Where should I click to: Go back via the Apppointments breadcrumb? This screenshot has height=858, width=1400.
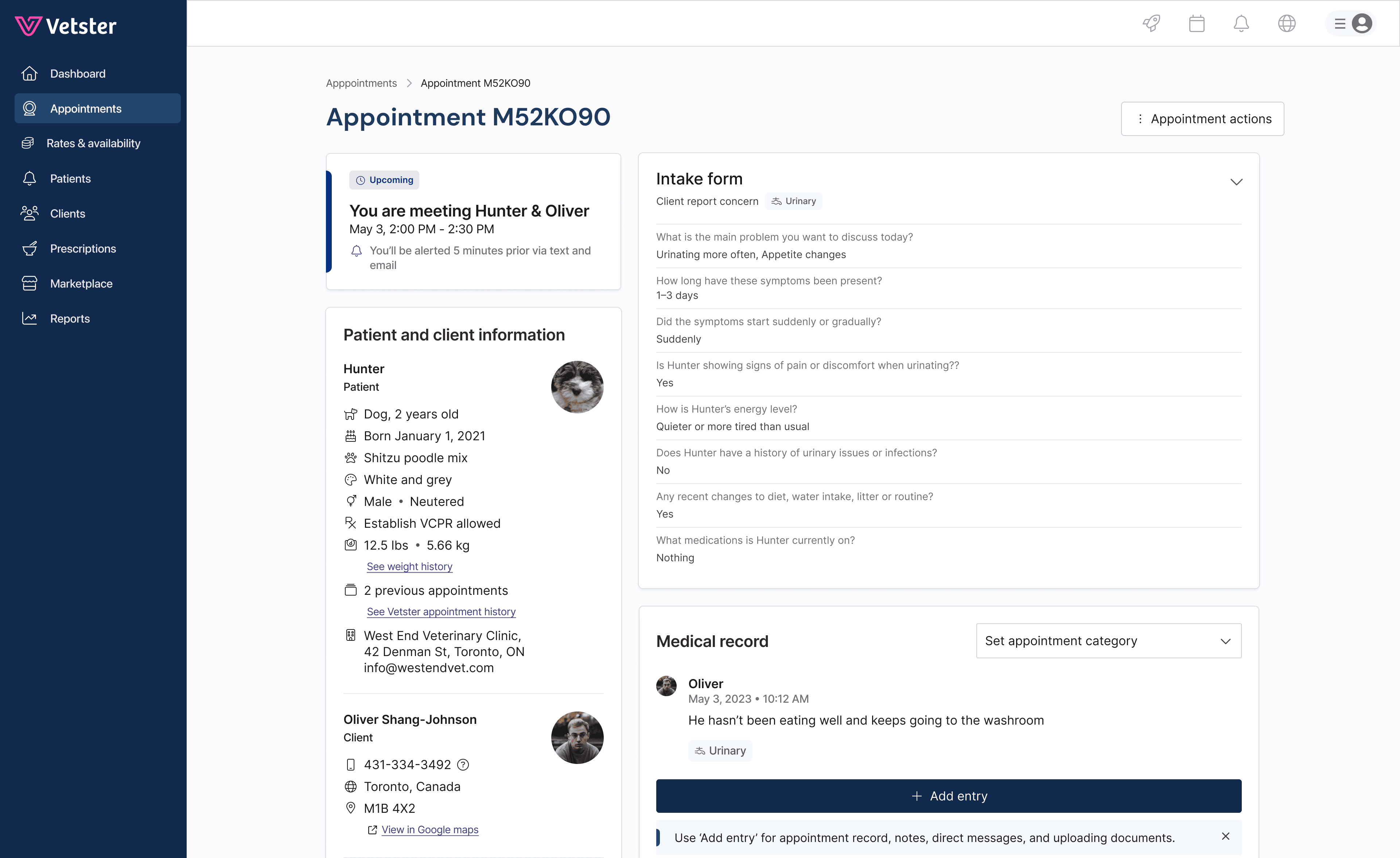361,83
